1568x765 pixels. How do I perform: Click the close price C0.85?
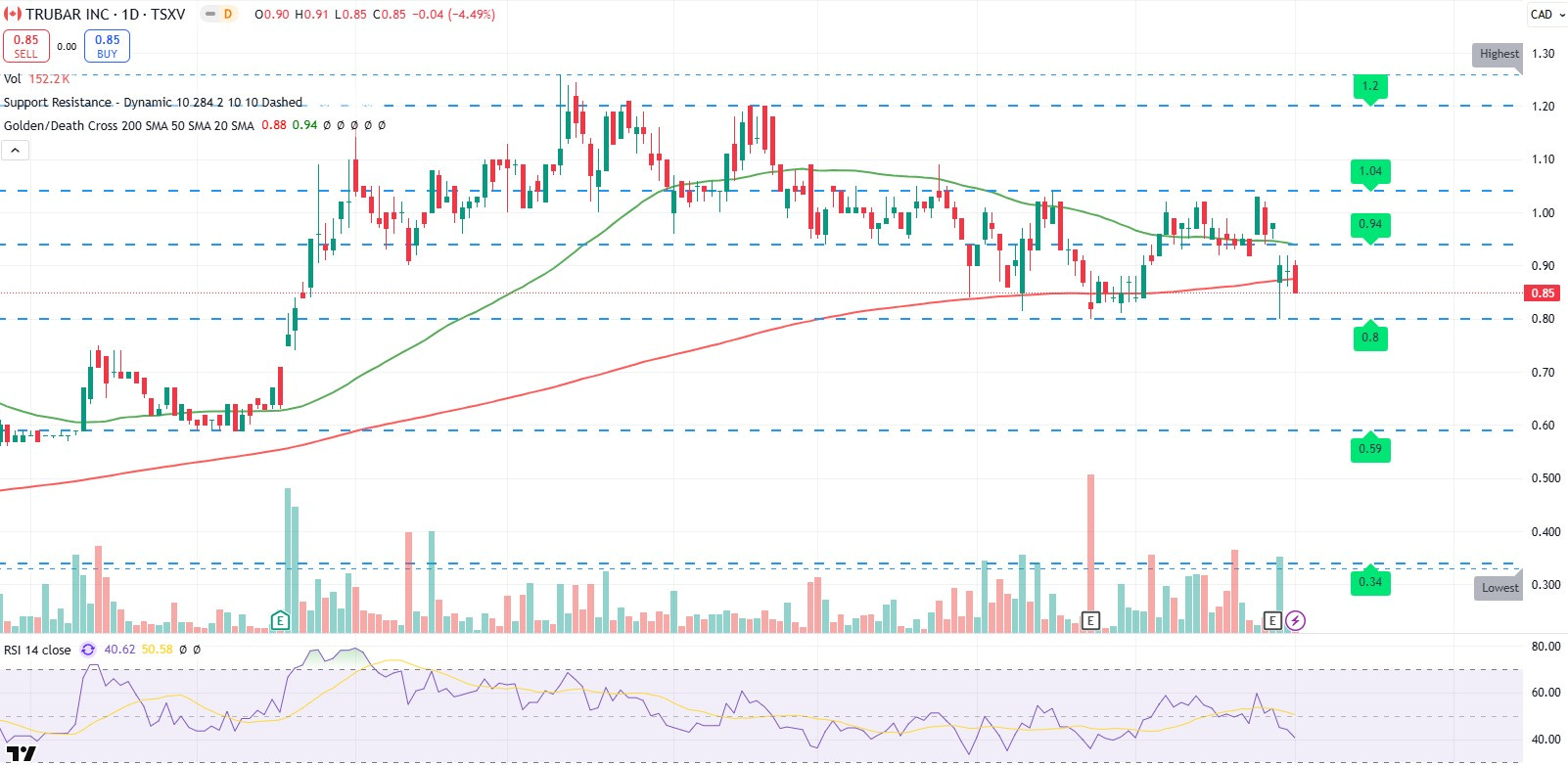click(x=389, y=15)
